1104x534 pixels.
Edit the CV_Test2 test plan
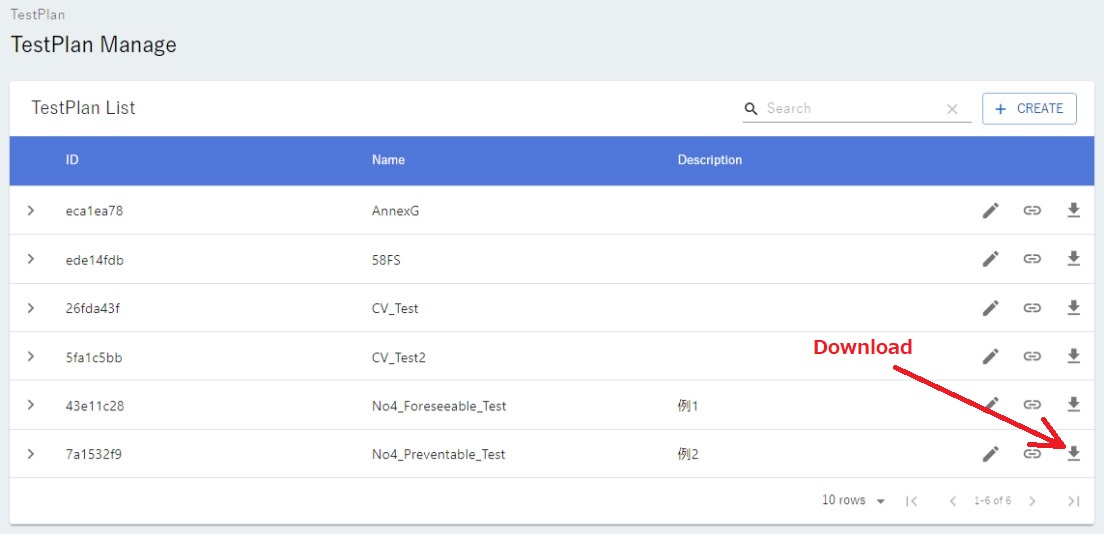coord(990,356)
